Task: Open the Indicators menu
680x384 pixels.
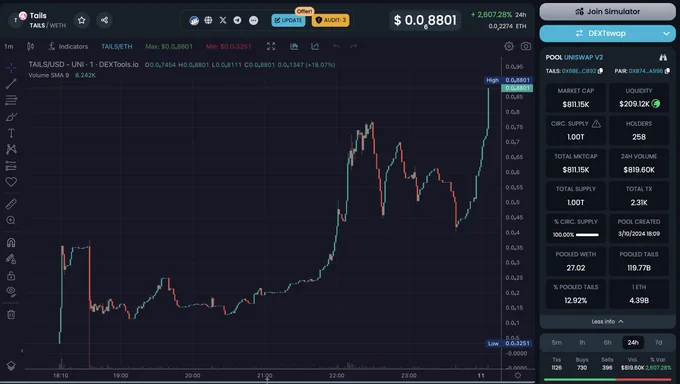Action: coord(68,46)
